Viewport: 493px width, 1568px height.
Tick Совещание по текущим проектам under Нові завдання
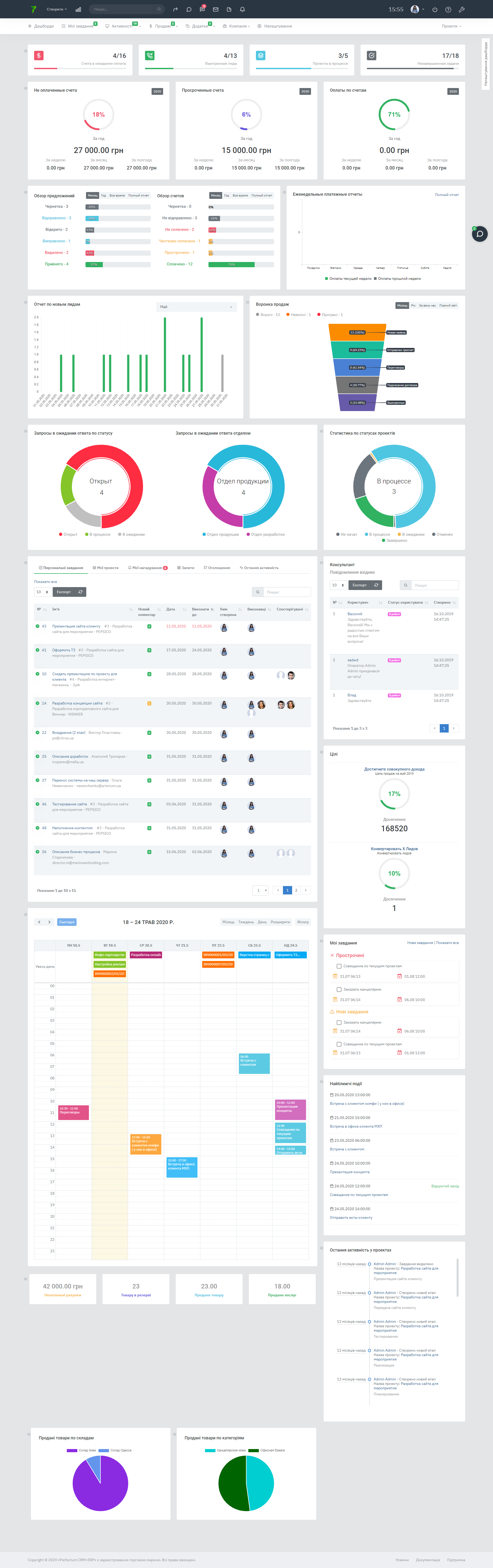click(x=339, y=1044)
